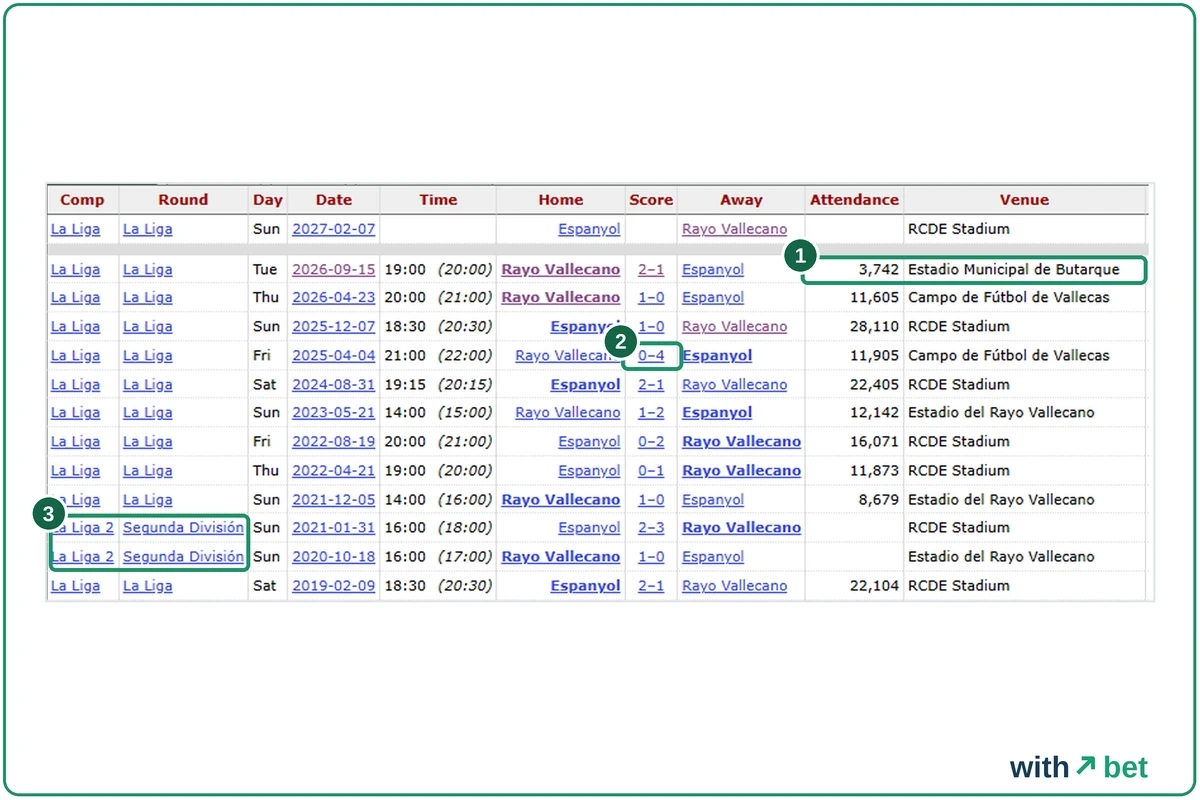1200x800 pixels.
Task: Open away team Espanyol in the 2026-04-23 row
Action: click(713, 297)
